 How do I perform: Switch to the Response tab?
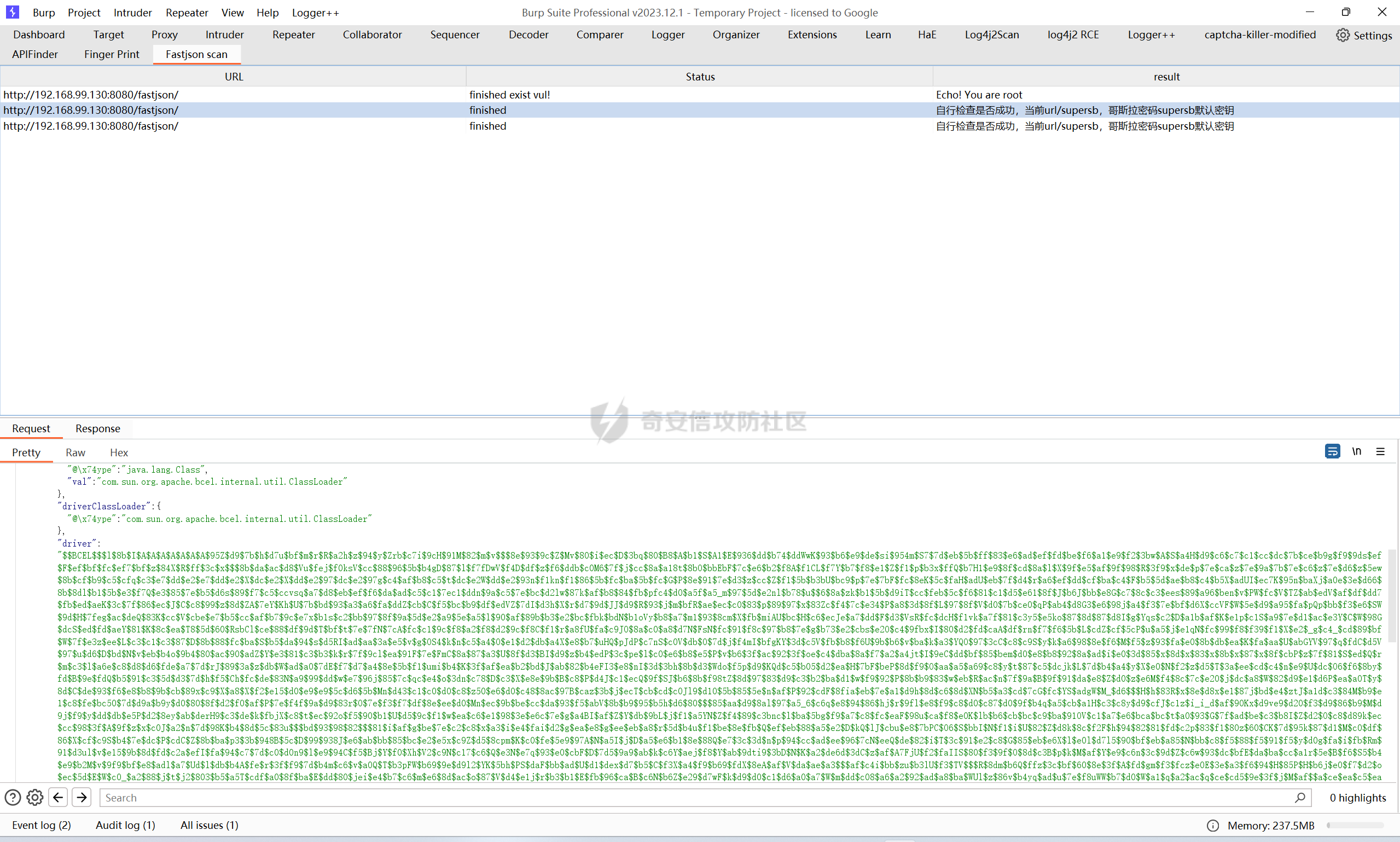(97, 428)
